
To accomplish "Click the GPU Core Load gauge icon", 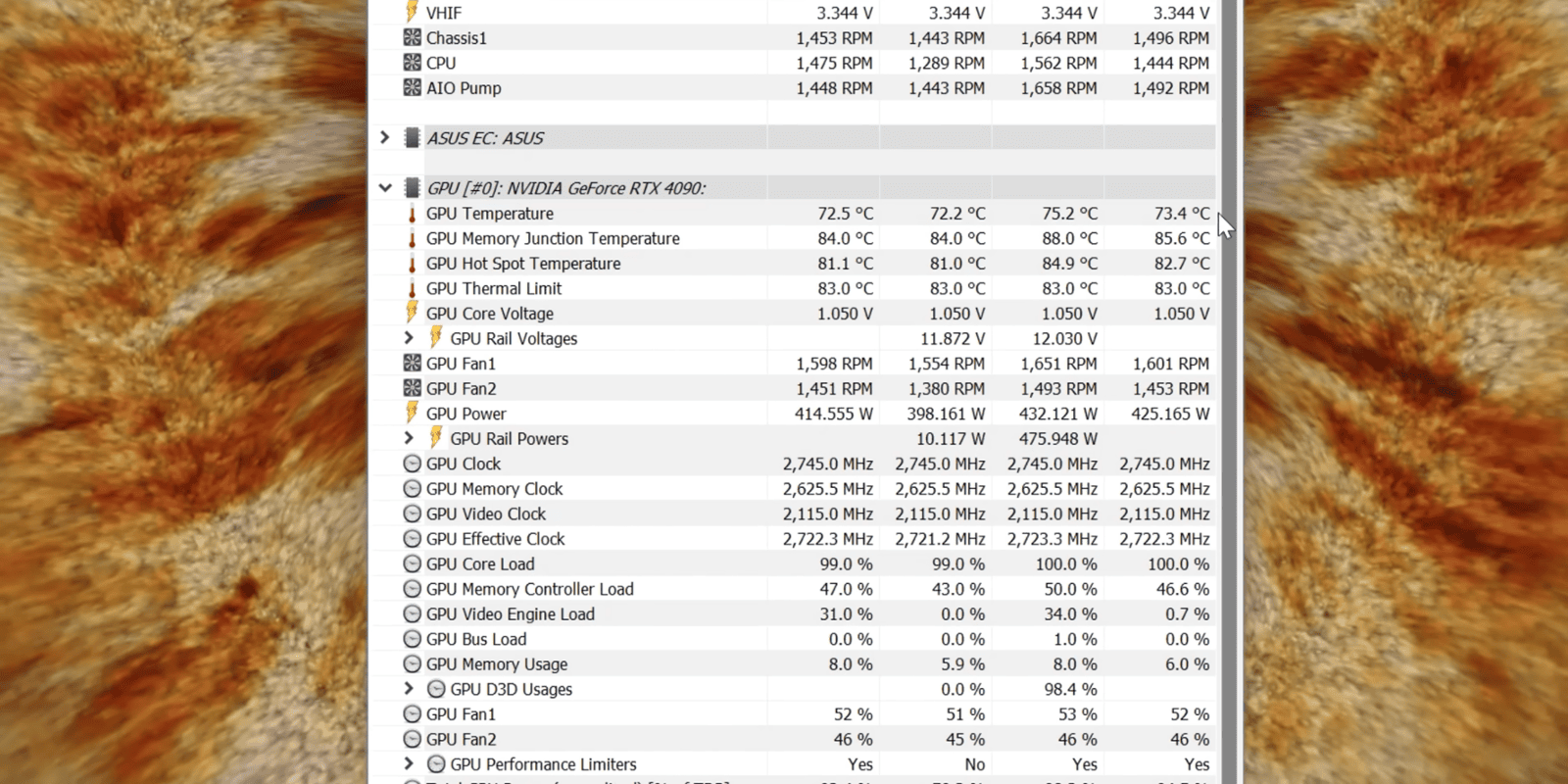I will pos(413,564).
